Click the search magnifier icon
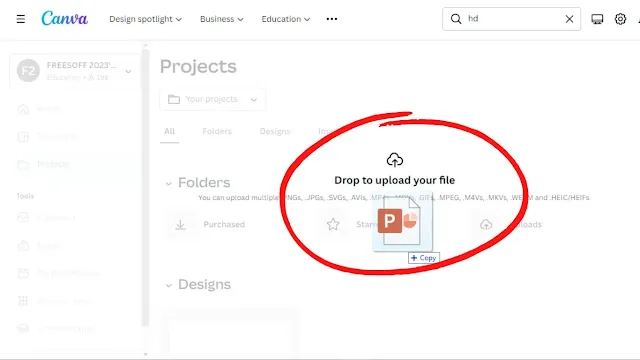640x360 pixels. coord(456,19)
